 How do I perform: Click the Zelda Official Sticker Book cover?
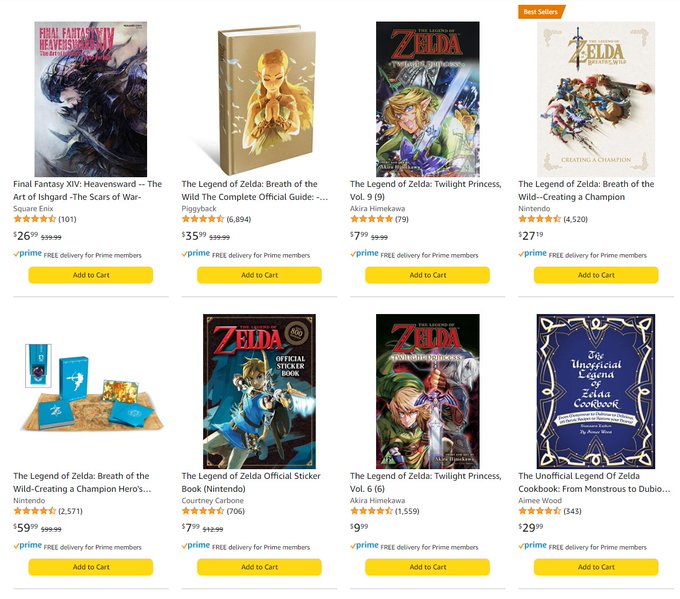click(x=259, y=391)
